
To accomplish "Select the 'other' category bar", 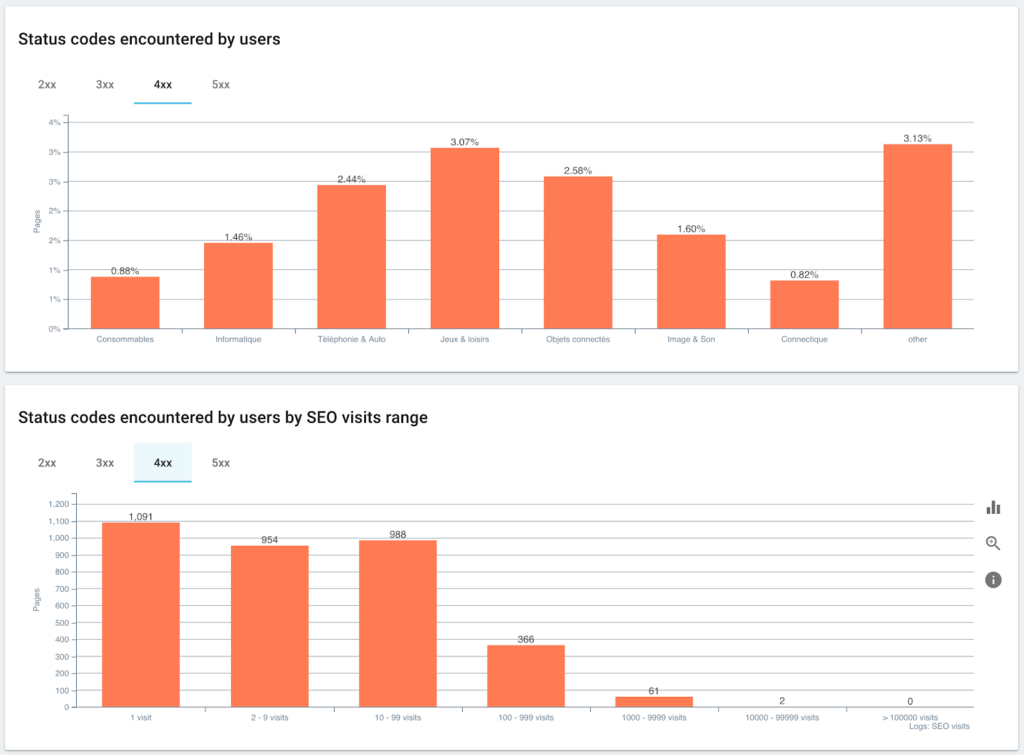I will (x=917, y=236).
